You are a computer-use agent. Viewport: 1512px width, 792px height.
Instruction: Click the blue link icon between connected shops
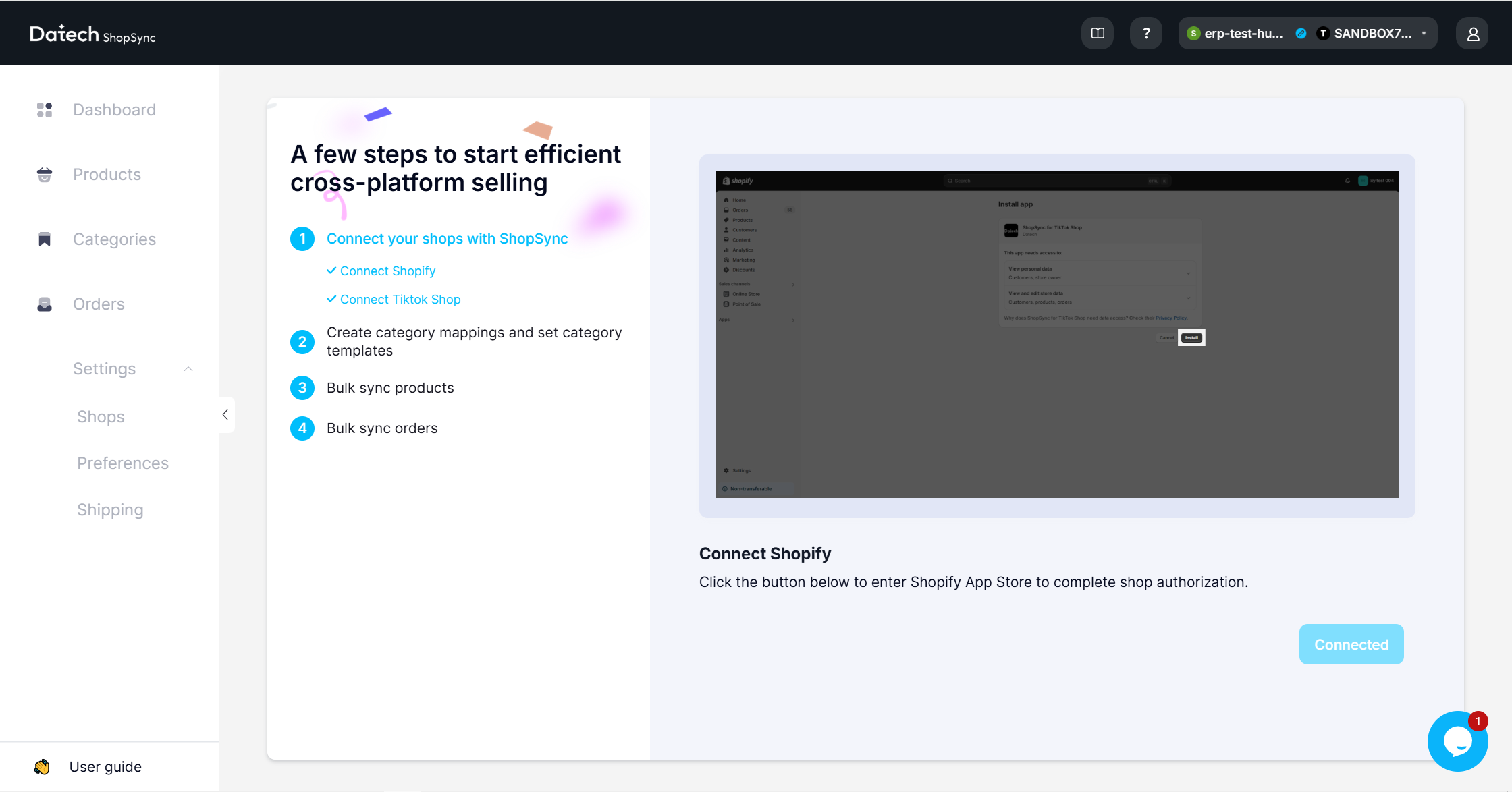(x=1301, y=32)
